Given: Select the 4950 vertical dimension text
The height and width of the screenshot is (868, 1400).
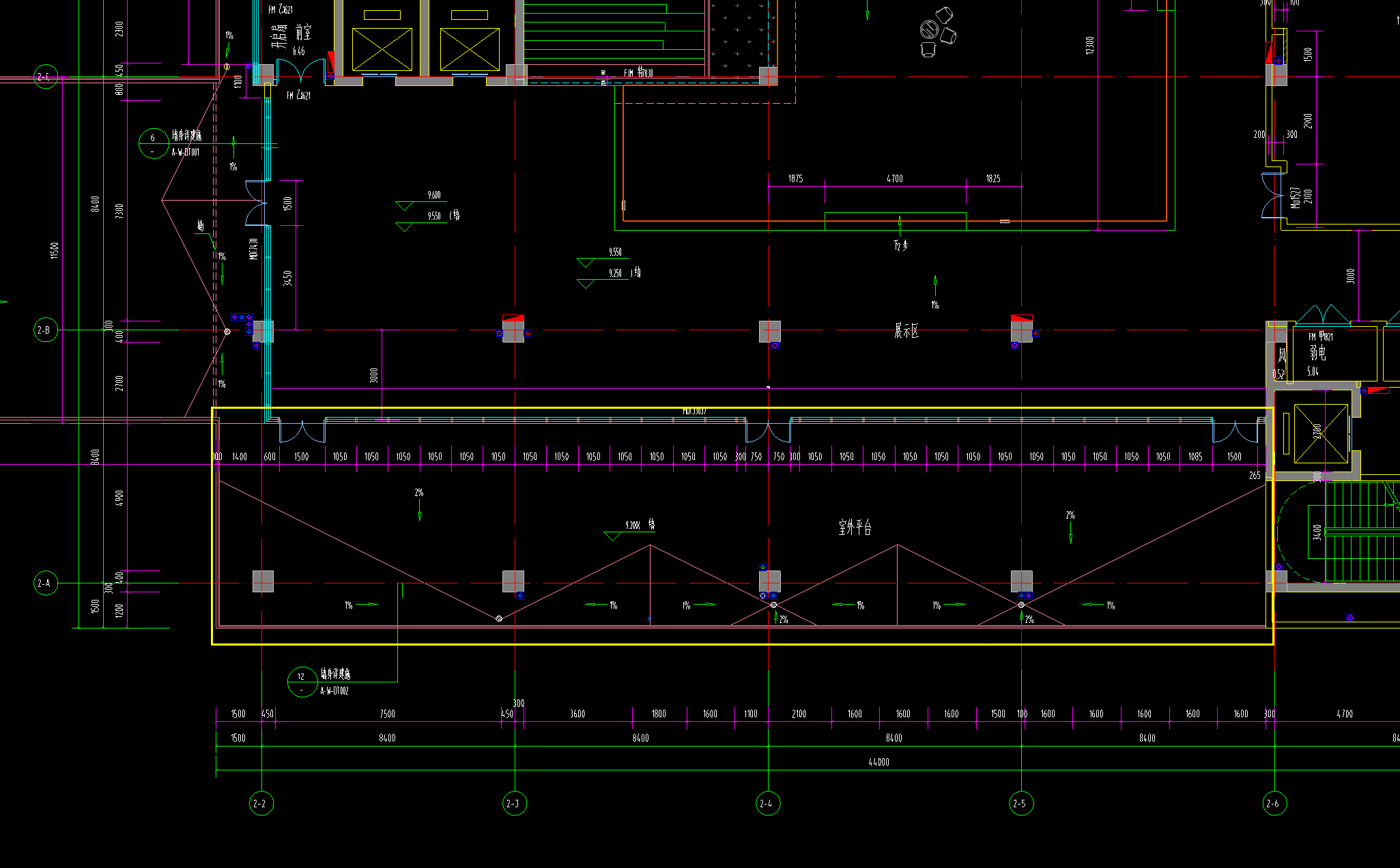Looking at the screenshot, I should (x=119, y=497).
